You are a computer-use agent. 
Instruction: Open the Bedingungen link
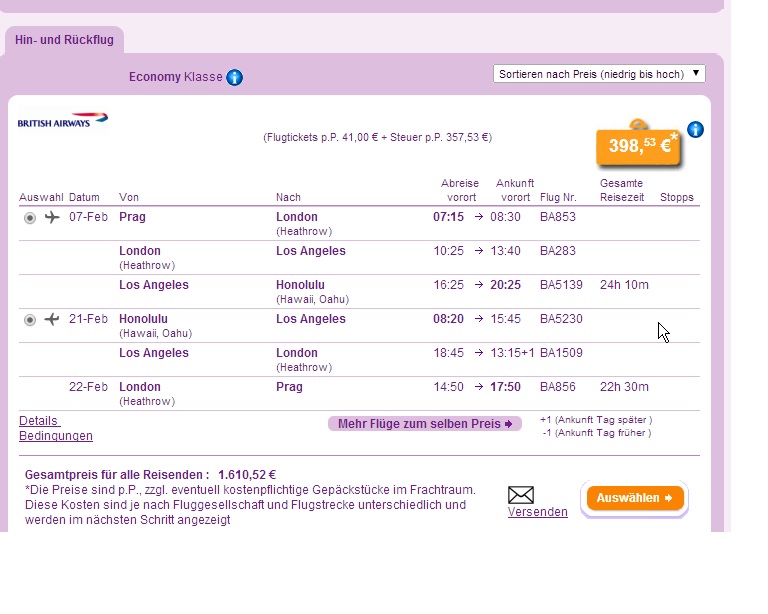56,436
